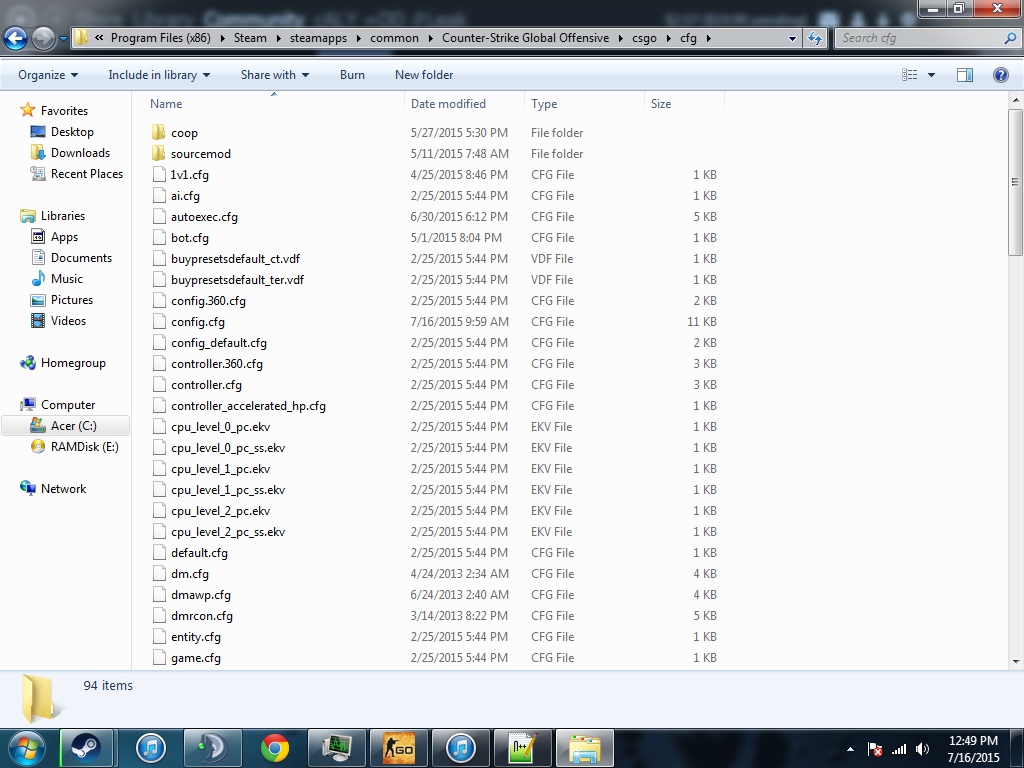This screenshot has height=768, width=1024.
Task: Select the Acer (C:) drive
Action: pyautogui.click(x=73, y=426)
